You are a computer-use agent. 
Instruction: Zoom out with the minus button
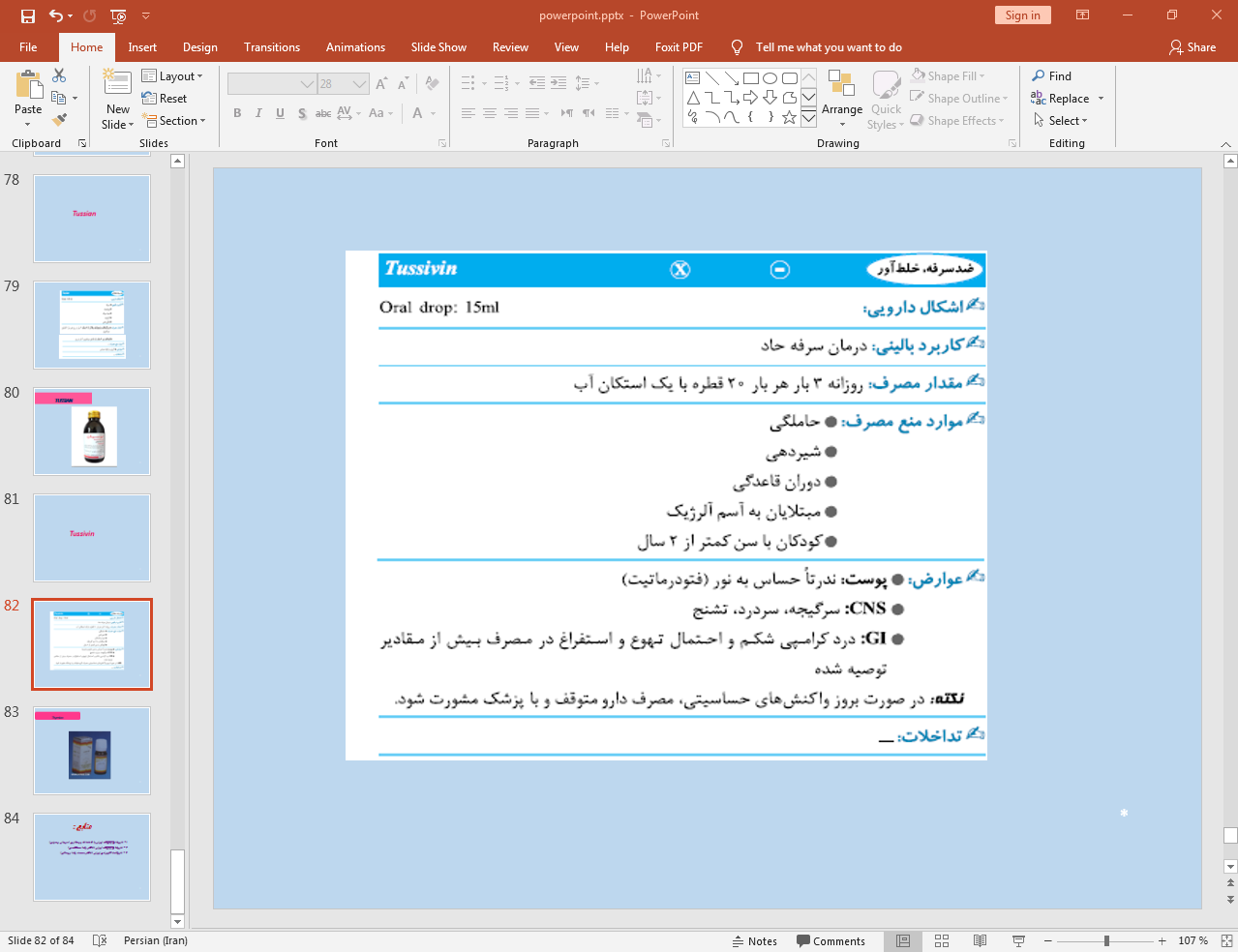point(1047,940)
